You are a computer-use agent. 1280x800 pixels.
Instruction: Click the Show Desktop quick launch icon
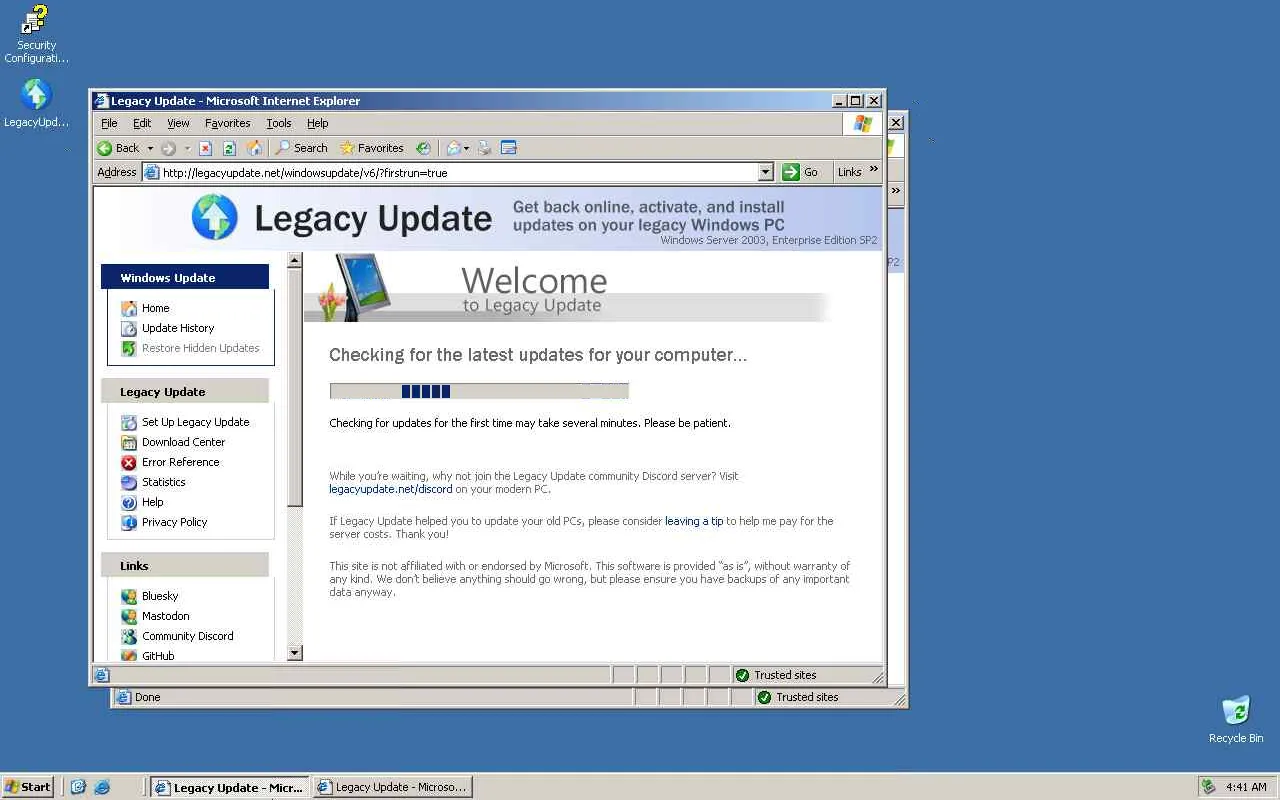click(78, 787)
